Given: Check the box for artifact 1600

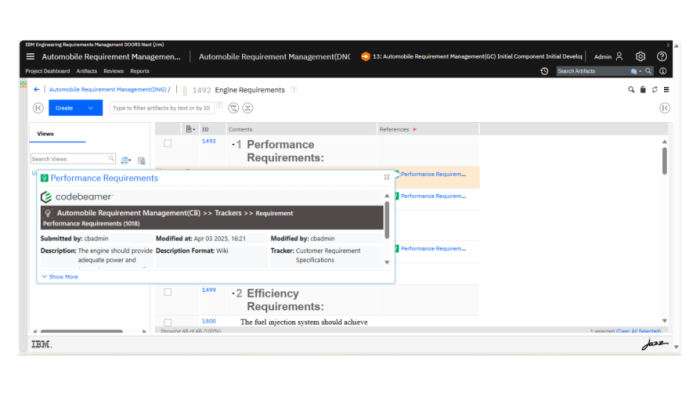Looking at the screenshot, I should [x=168, y=322].
